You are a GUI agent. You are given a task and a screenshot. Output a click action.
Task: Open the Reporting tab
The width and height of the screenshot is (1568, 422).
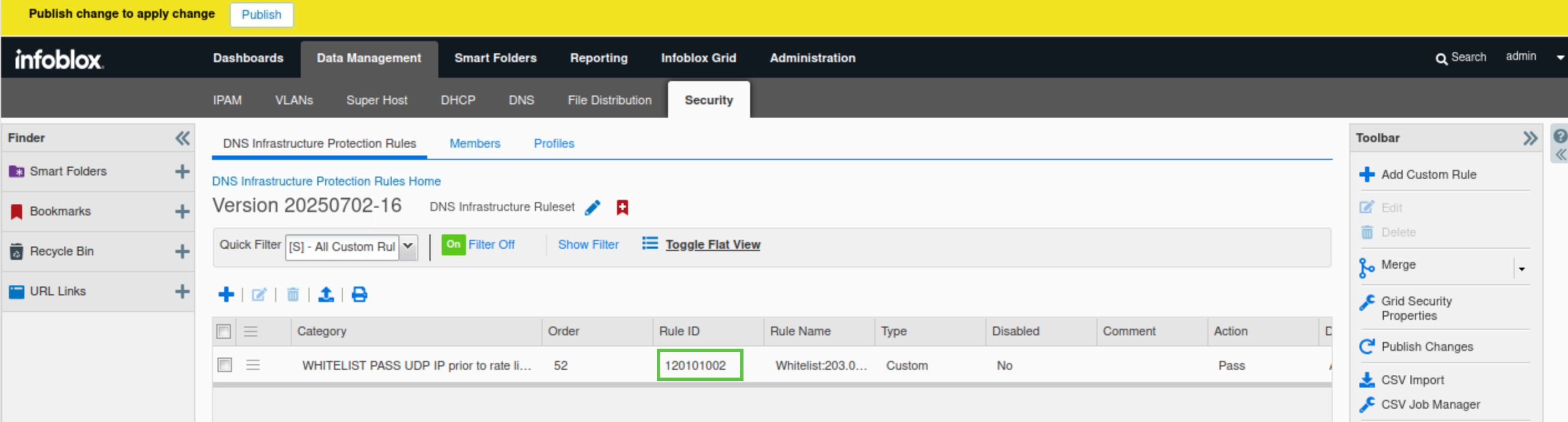[x=598, y=58]
